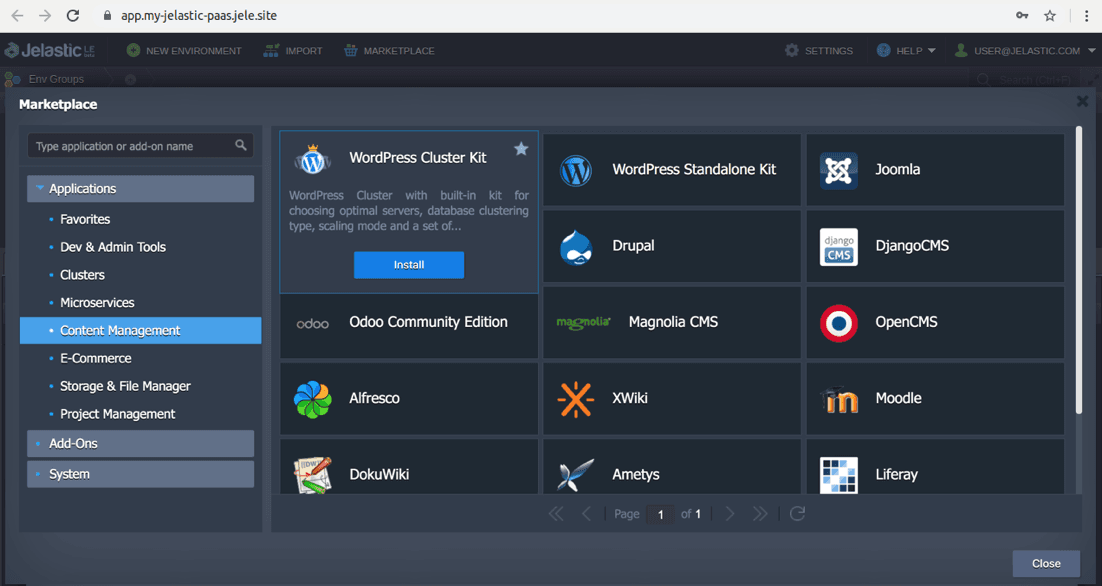The height and width of the screenshot is (586, 1102).
Task: Close the Marketplace dialog with Close button
Action: point(1046,564)
